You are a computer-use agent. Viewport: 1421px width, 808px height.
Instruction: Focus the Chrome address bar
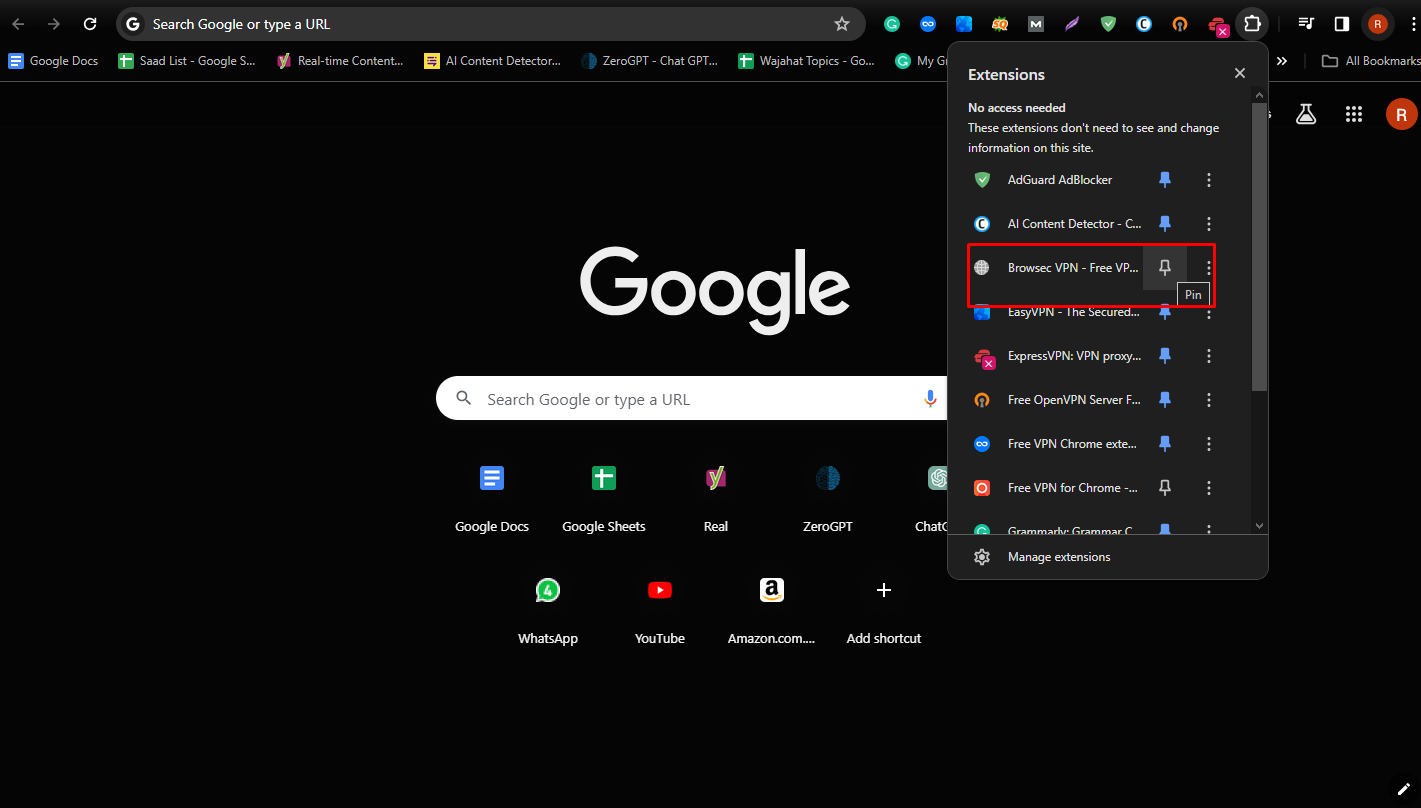[490, 24]
